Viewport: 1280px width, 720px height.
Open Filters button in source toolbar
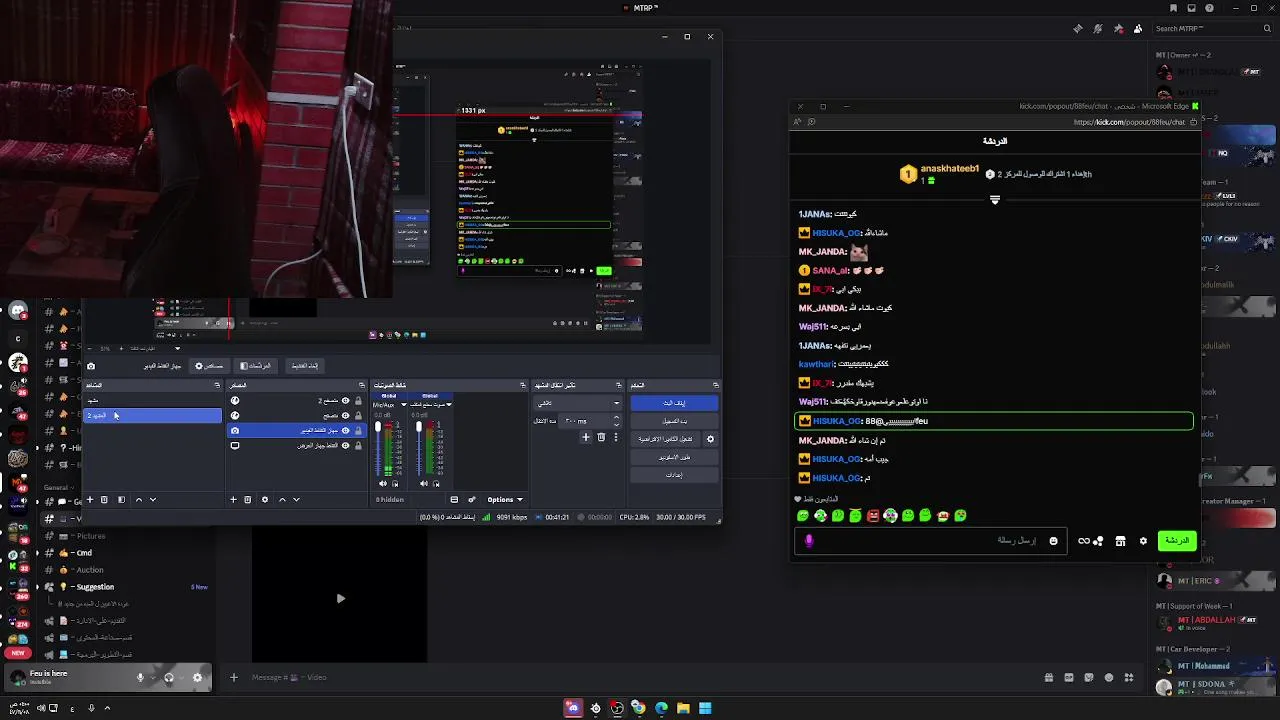click(255, 366)
